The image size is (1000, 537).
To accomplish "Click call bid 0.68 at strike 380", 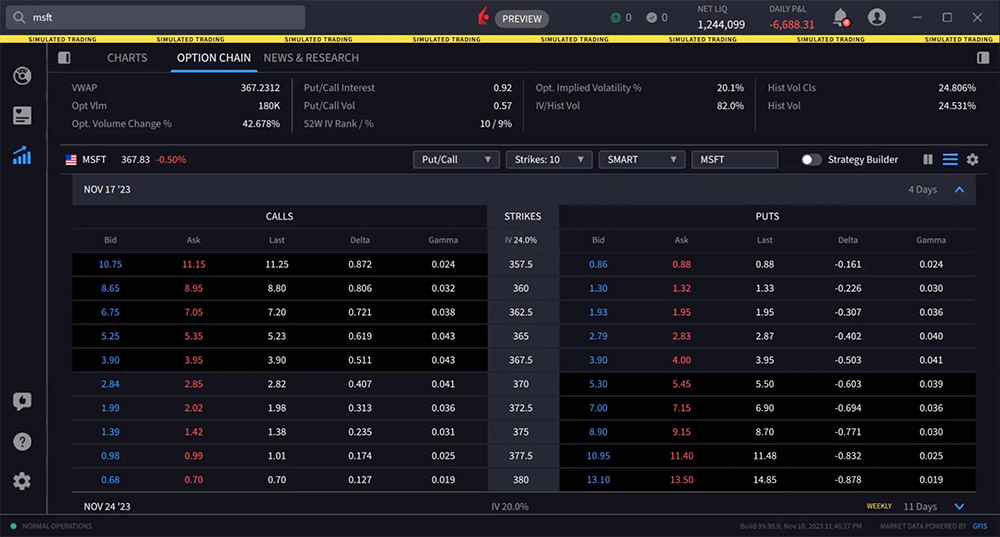I will pos(110,480).
